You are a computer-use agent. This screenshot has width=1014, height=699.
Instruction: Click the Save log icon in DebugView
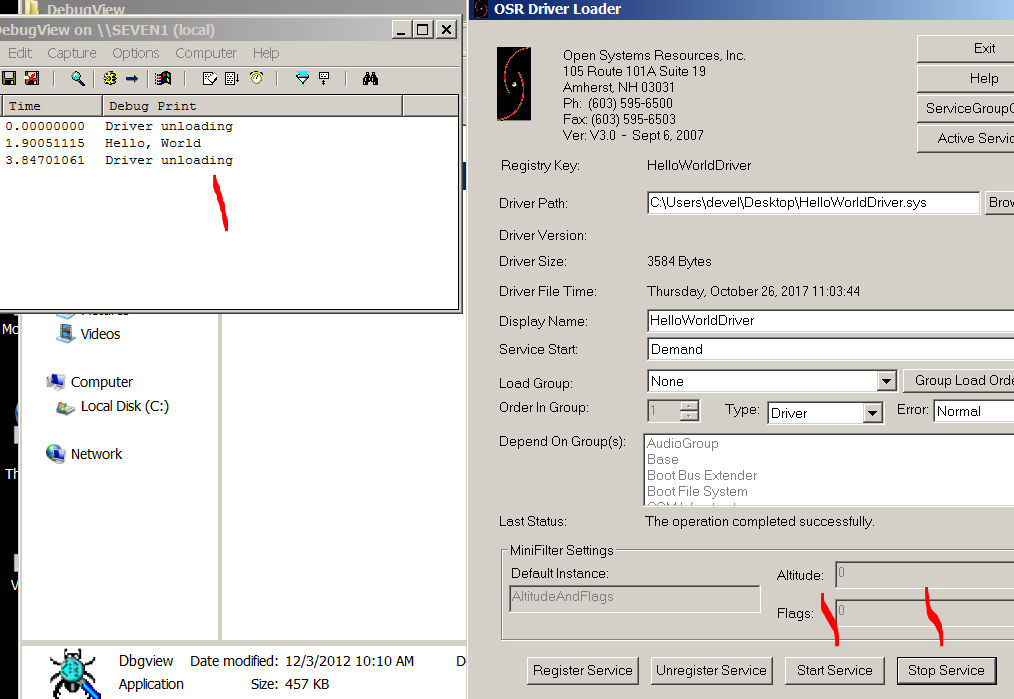9,78
